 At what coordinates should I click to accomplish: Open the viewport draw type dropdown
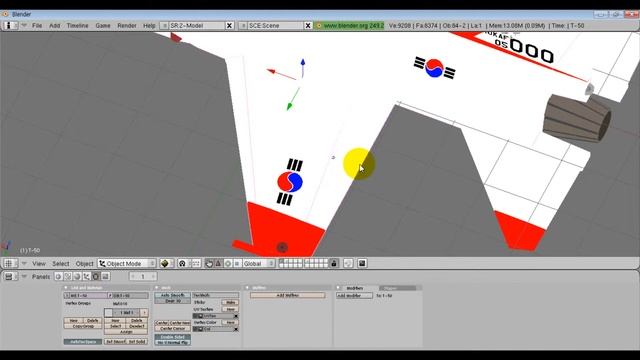coord(167,263)
